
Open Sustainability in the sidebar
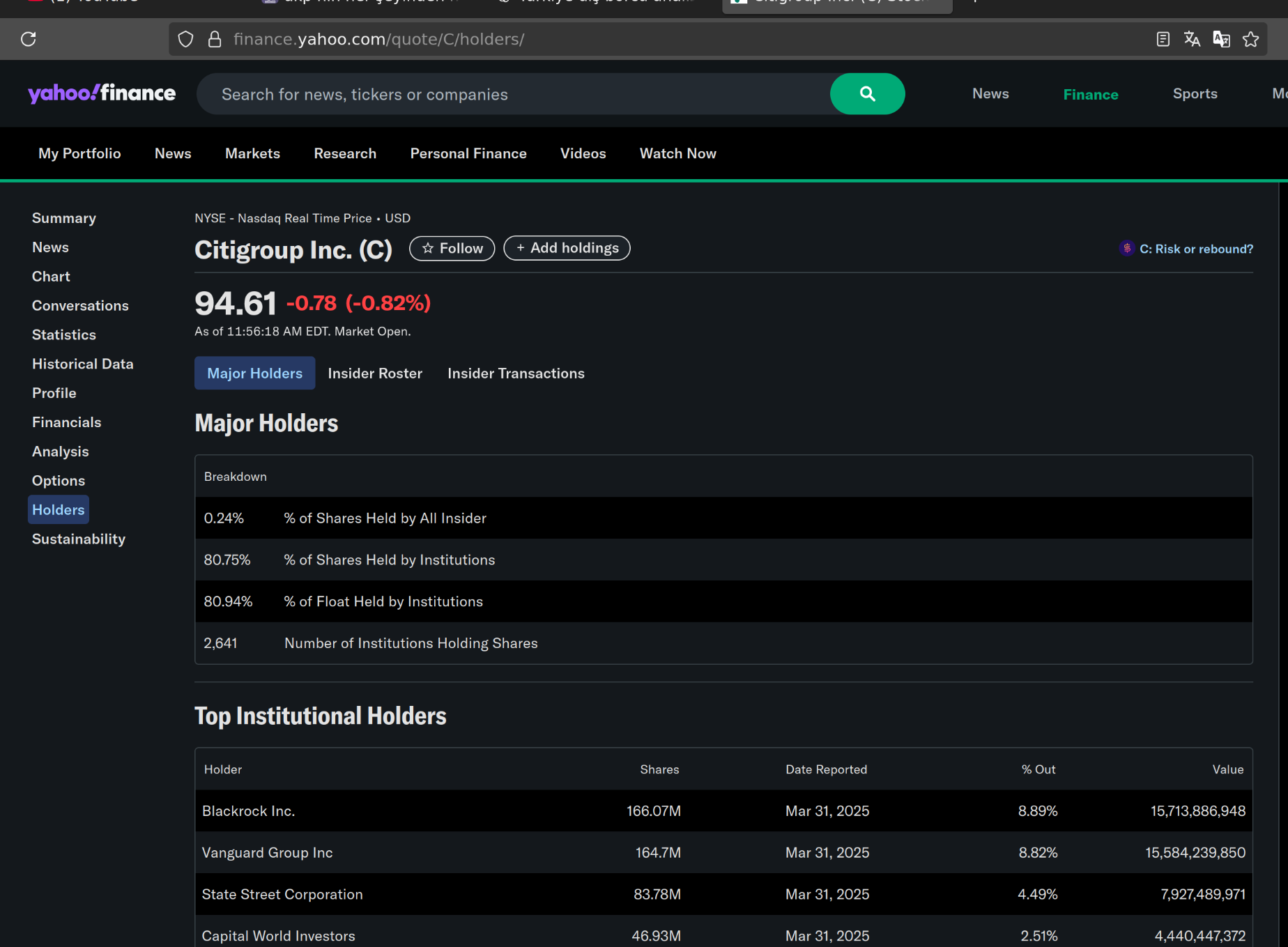coord(79,539)
